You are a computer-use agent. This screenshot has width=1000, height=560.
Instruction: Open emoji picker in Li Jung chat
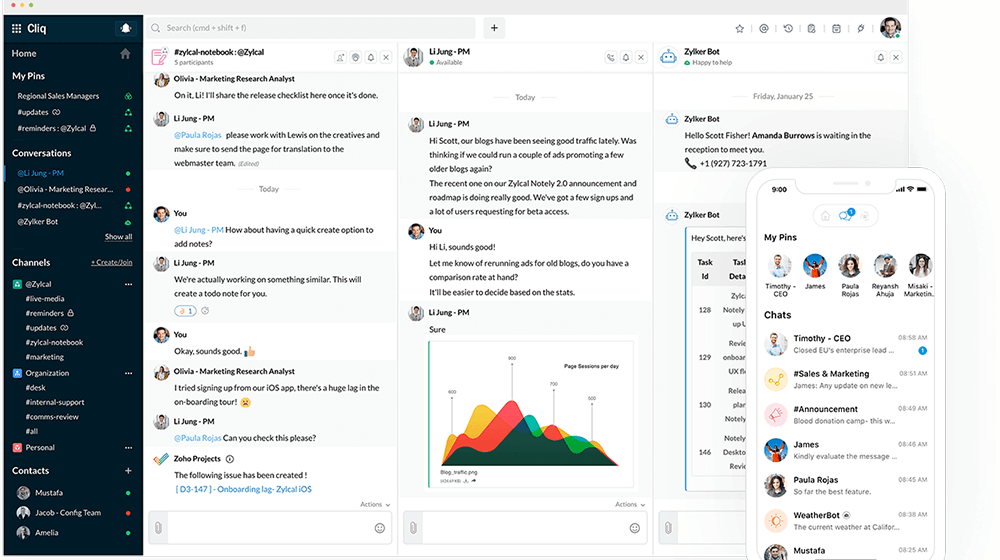point(634,528)
